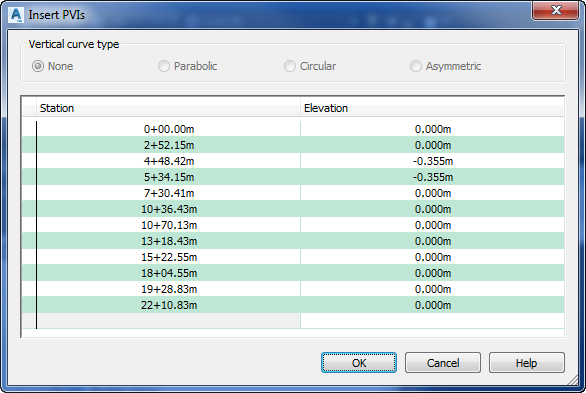Pick the Asymmetric curve type radio
The height and width of the screenshot is (393, 586).
point(445,66)
